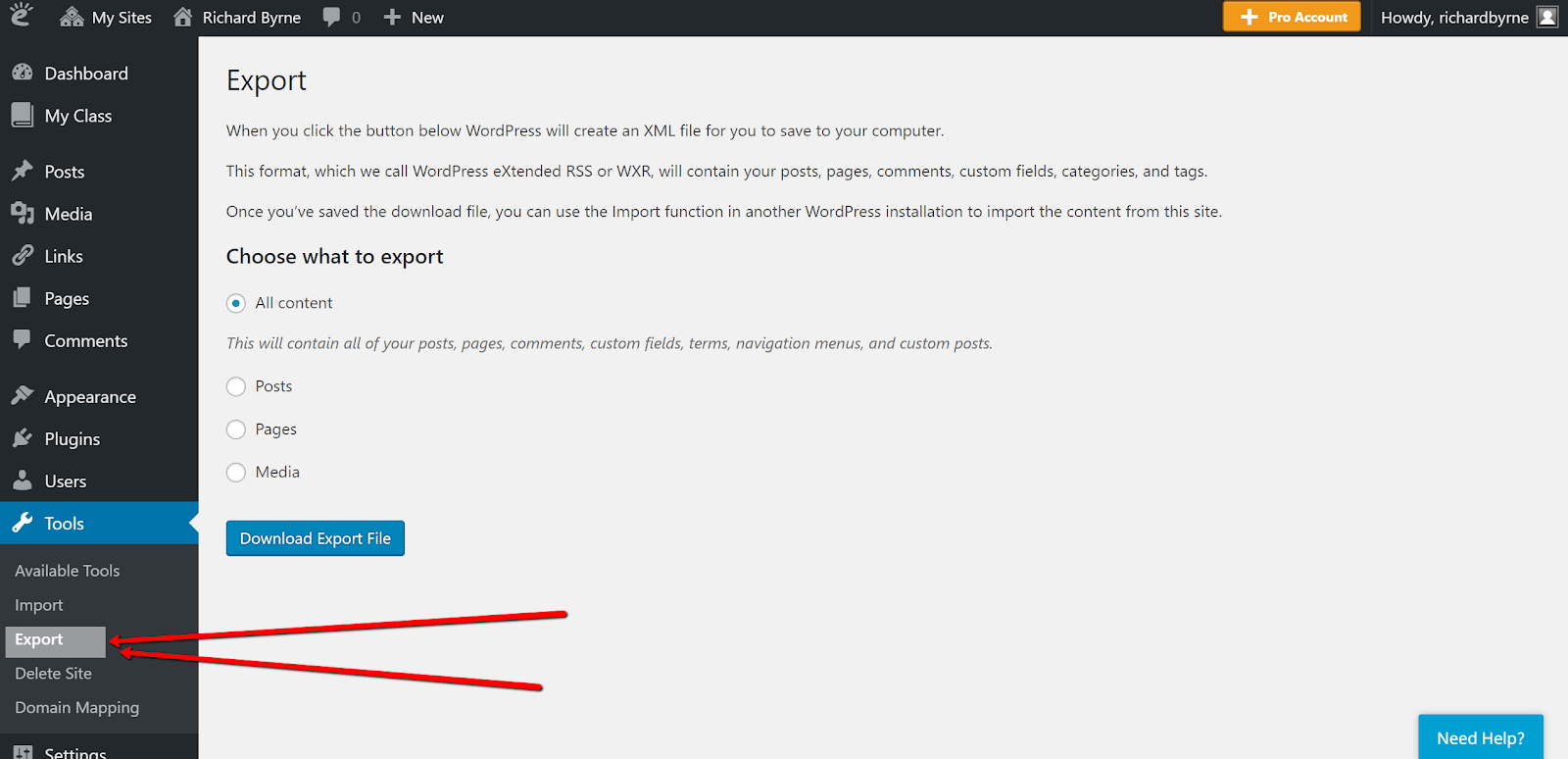The image size is (1568, 759).
Task: Click the Links chain icon
Action: click(23, 256)
